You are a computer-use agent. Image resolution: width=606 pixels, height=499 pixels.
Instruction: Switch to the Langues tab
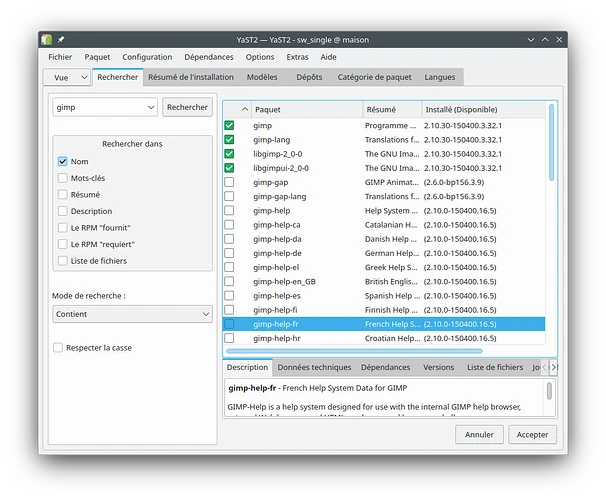click(x=440, y=77)
